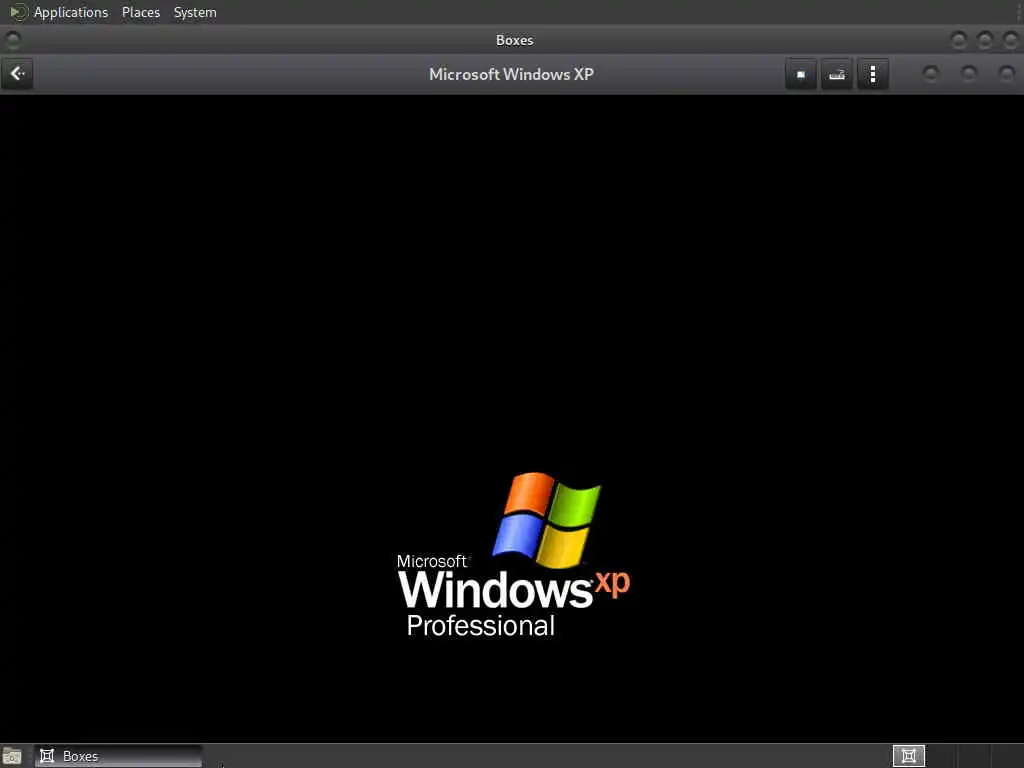
Task: Open the three-dot menu in header bar
Action: [872, 74]
